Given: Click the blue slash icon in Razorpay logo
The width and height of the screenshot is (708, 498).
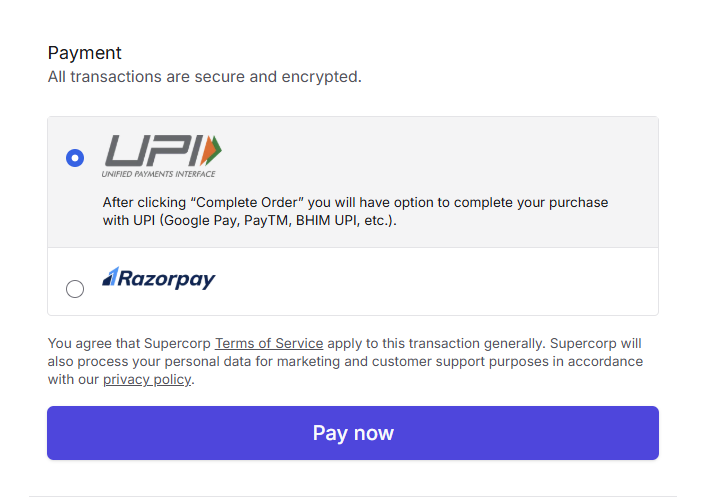Looking at the screenshot, I should [111, 276].
